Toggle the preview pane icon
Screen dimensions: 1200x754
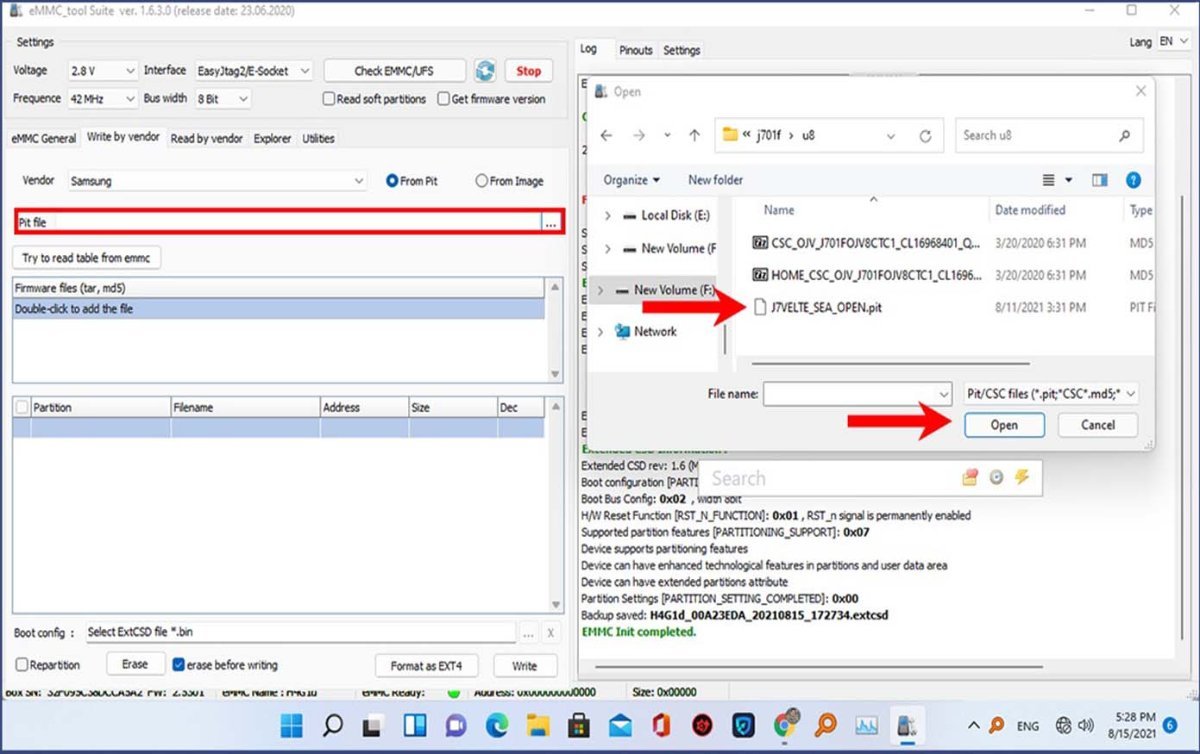click(x=1100, y=180)
